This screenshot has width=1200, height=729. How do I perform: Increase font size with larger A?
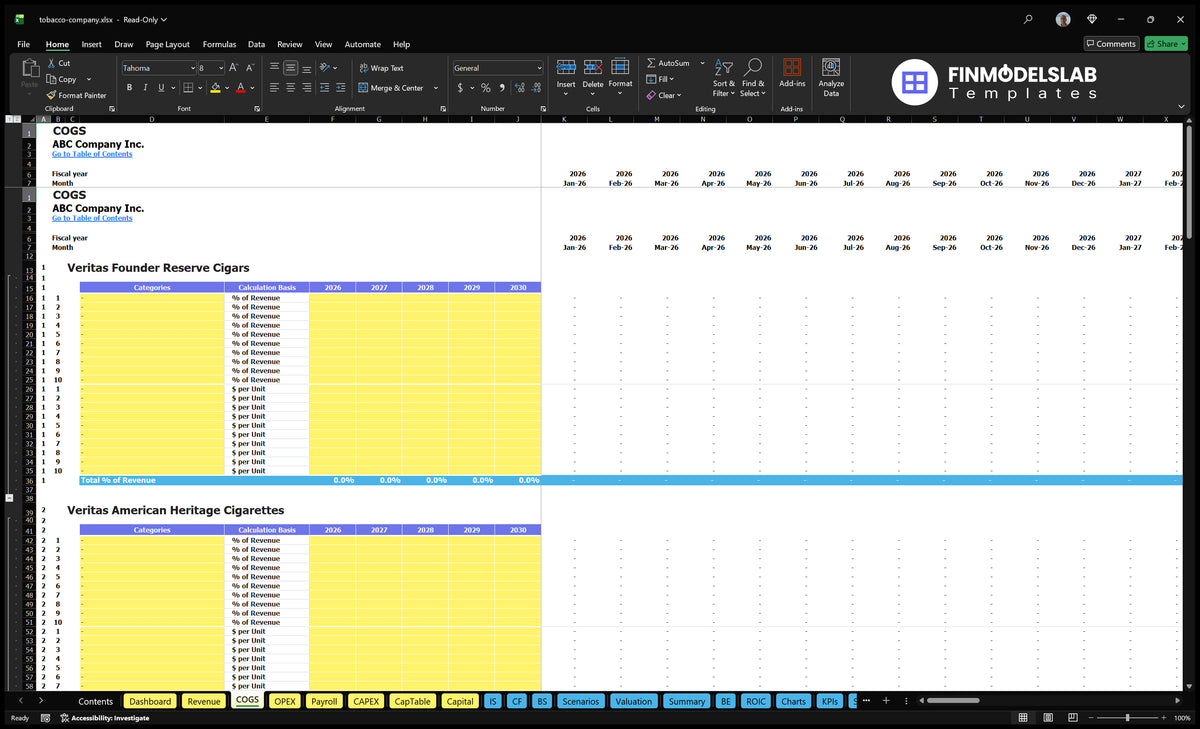234,68
